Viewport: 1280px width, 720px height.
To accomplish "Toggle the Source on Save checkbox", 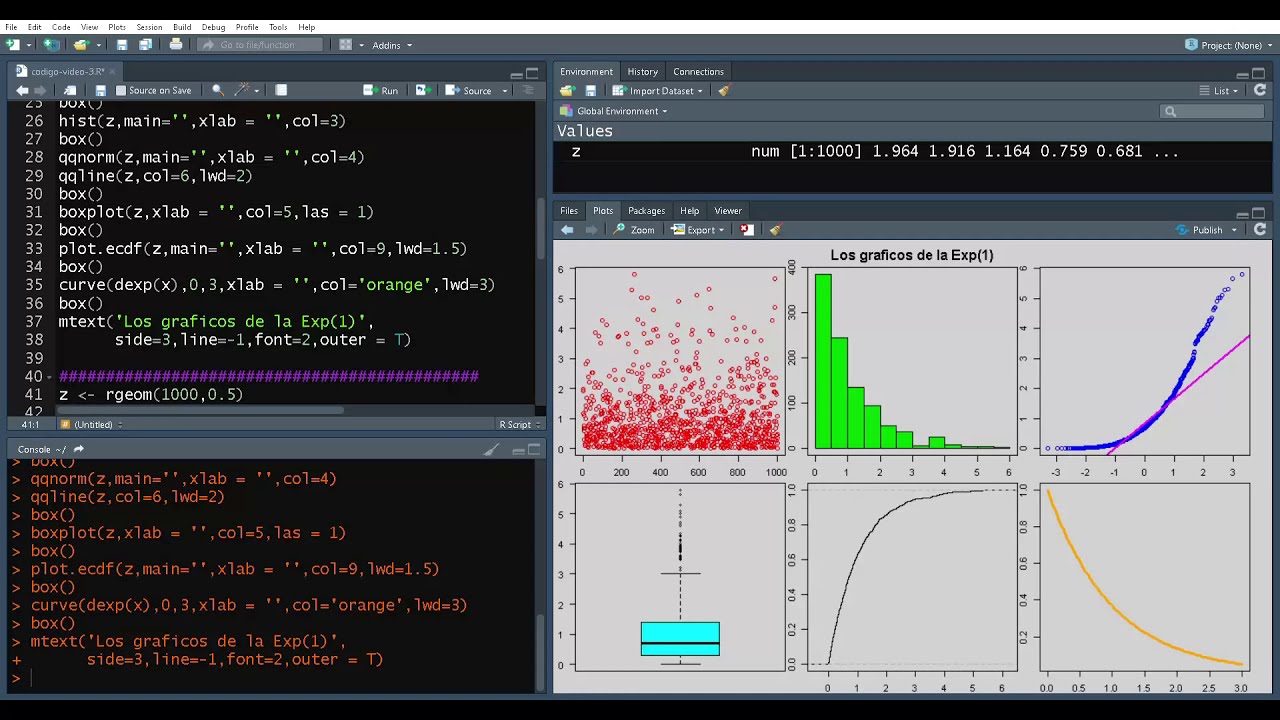I will click(121, 90).
